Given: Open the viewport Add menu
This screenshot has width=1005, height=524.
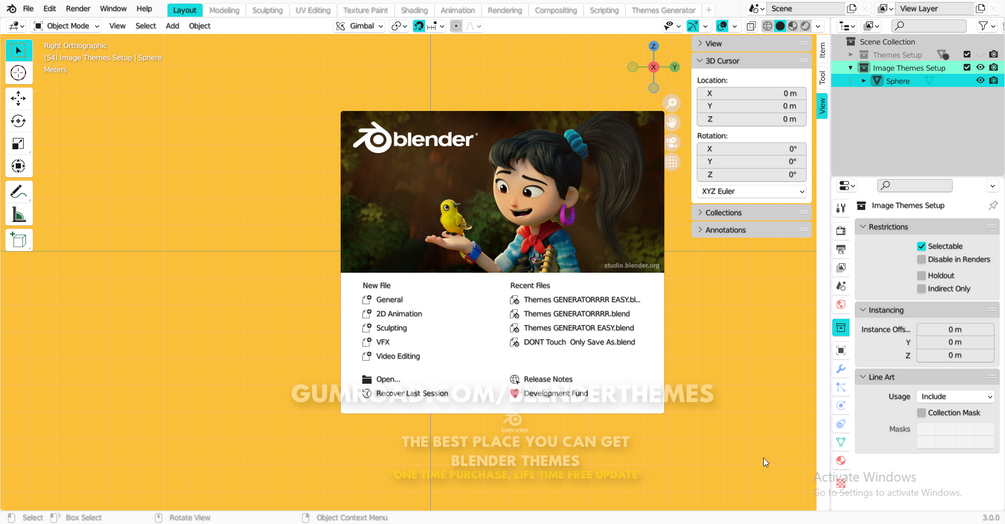Looking at the screenshot, I should click(x=172, y=26).
